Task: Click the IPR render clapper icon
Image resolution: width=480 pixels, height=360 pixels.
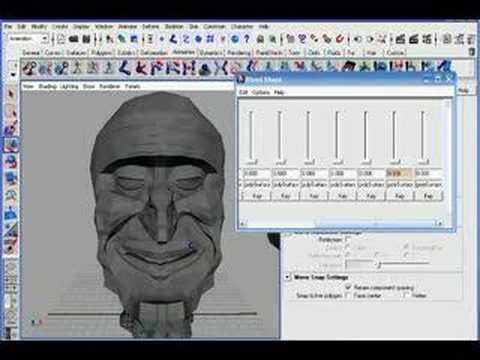Action: coord(414,39)
